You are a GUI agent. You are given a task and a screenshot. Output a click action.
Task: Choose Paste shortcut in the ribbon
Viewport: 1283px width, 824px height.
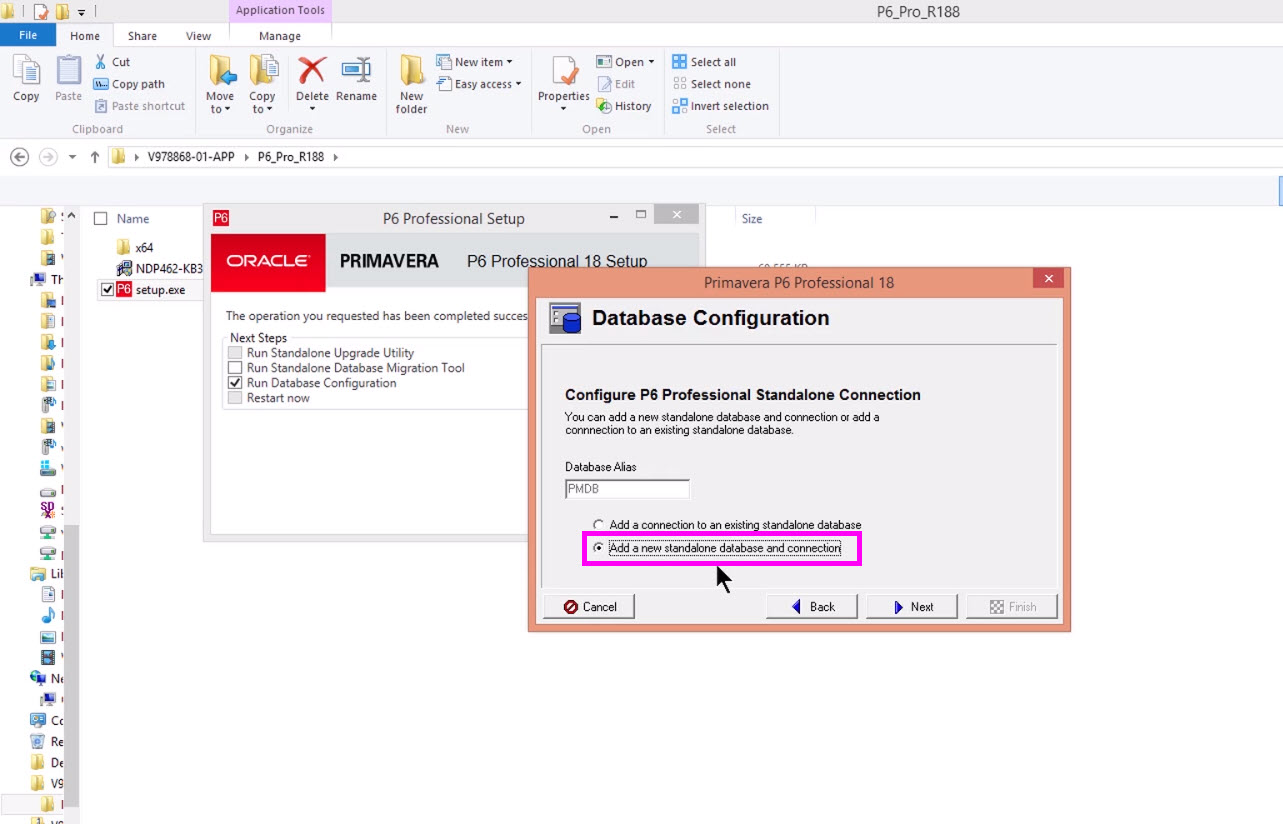point(139,106)
